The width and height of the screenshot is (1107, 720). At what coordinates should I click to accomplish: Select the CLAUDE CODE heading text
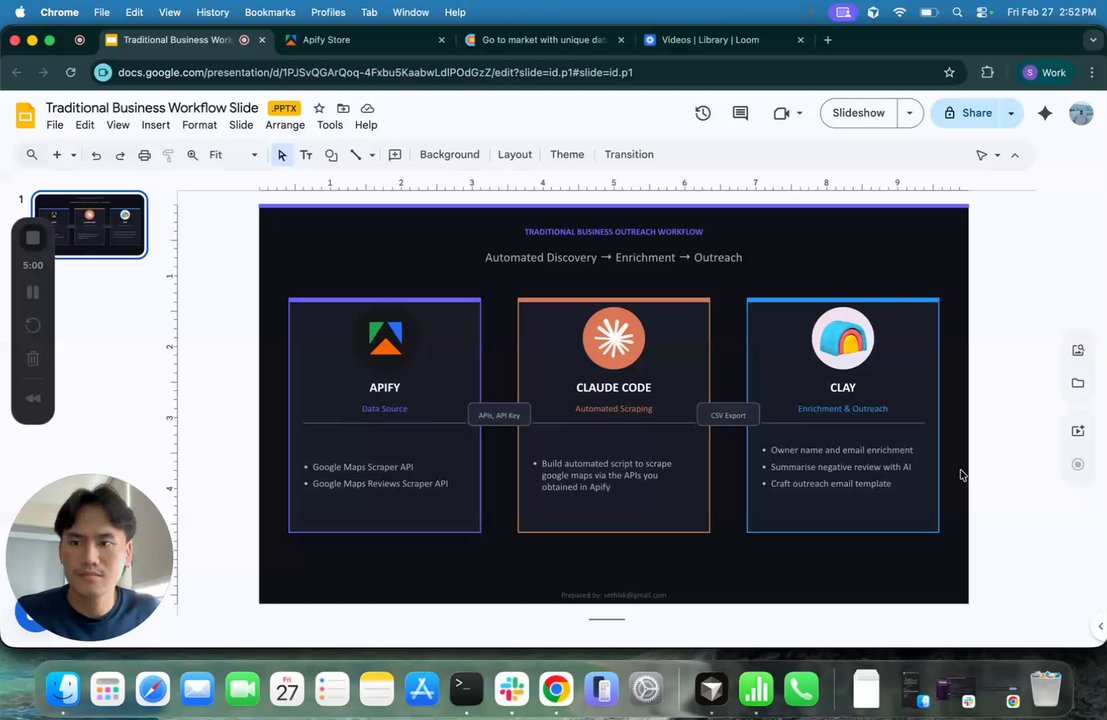pyautogui.click(x=614, y=388)
